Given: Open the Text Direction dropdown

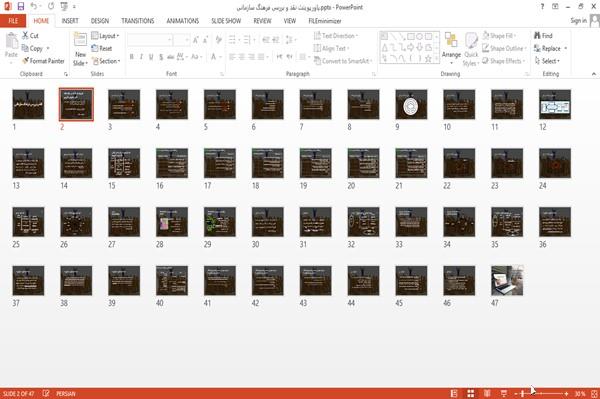Looking at the screenshot, I should tap(336, 36).
